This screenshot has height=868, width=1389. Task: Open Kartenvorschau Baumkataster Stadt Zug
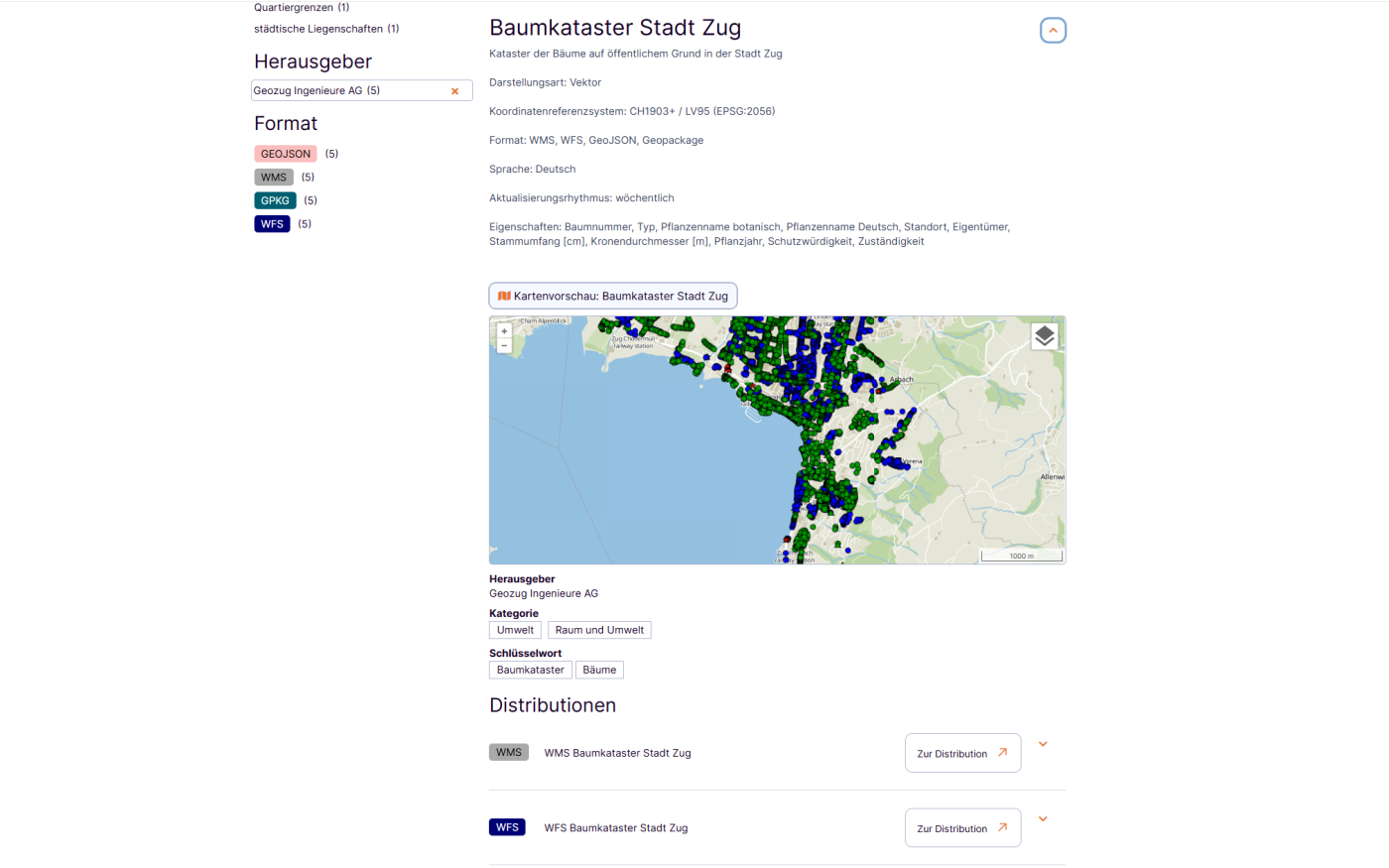click(x=613, y=296)
